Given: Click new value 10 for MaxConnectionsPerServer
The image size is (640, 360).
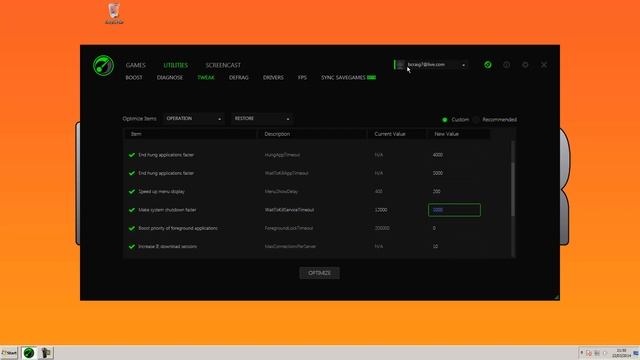Looking at the screenshot, I should (435, 247).
